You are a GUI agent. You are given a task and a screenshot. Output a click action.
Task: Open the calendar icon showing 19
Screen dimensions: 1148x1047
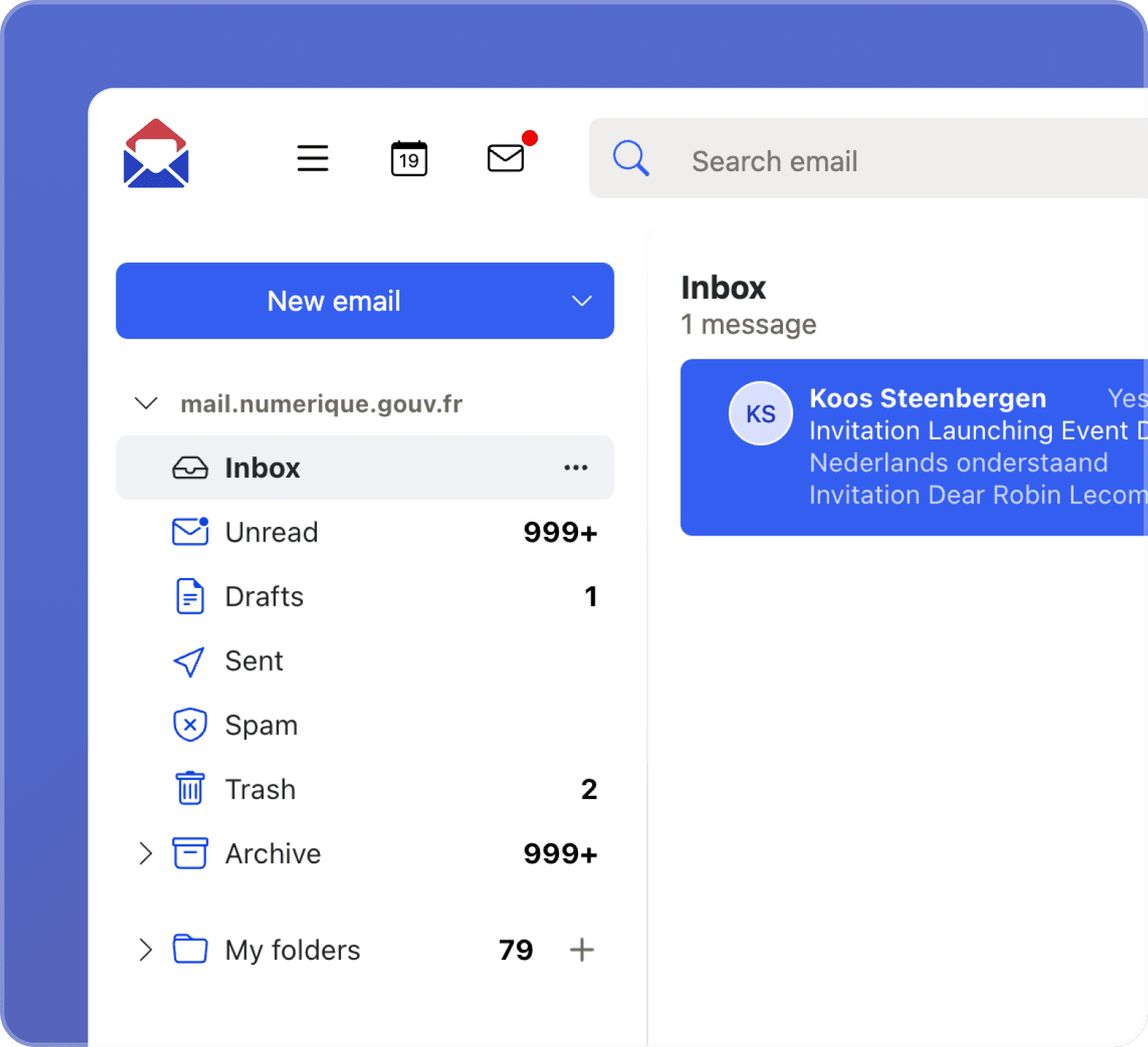409,158
